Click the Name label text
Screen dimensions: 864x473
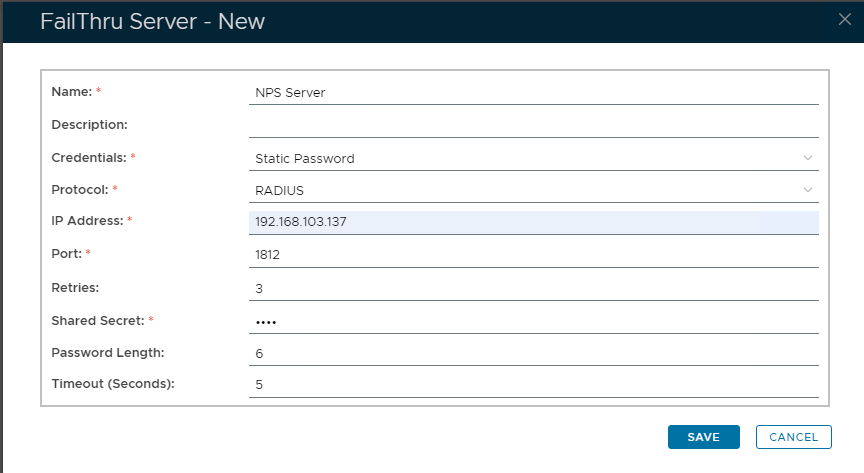71,92
